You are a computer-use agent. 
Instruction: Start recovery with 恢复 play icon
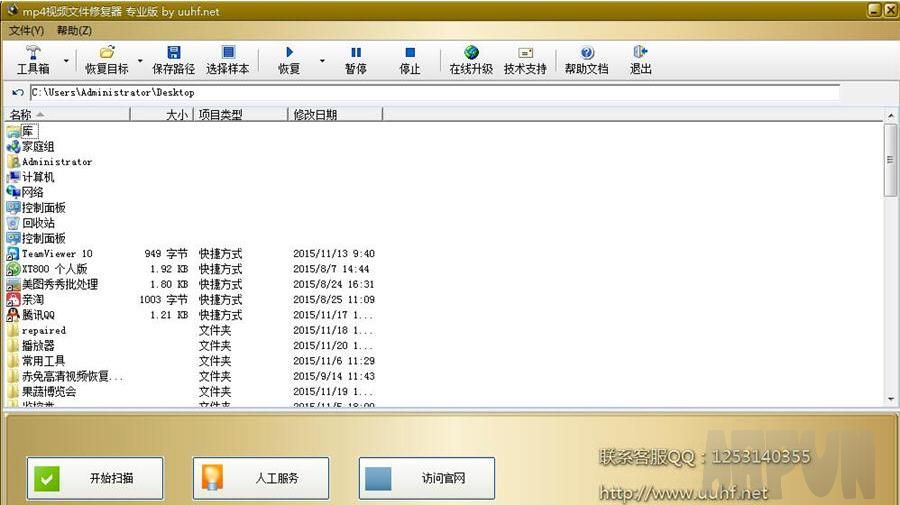click(289, 52)
